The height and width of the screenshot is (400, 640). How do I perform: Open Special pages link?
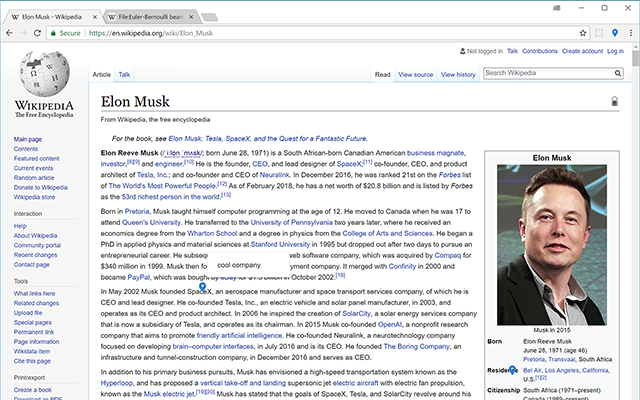(33, 322)
